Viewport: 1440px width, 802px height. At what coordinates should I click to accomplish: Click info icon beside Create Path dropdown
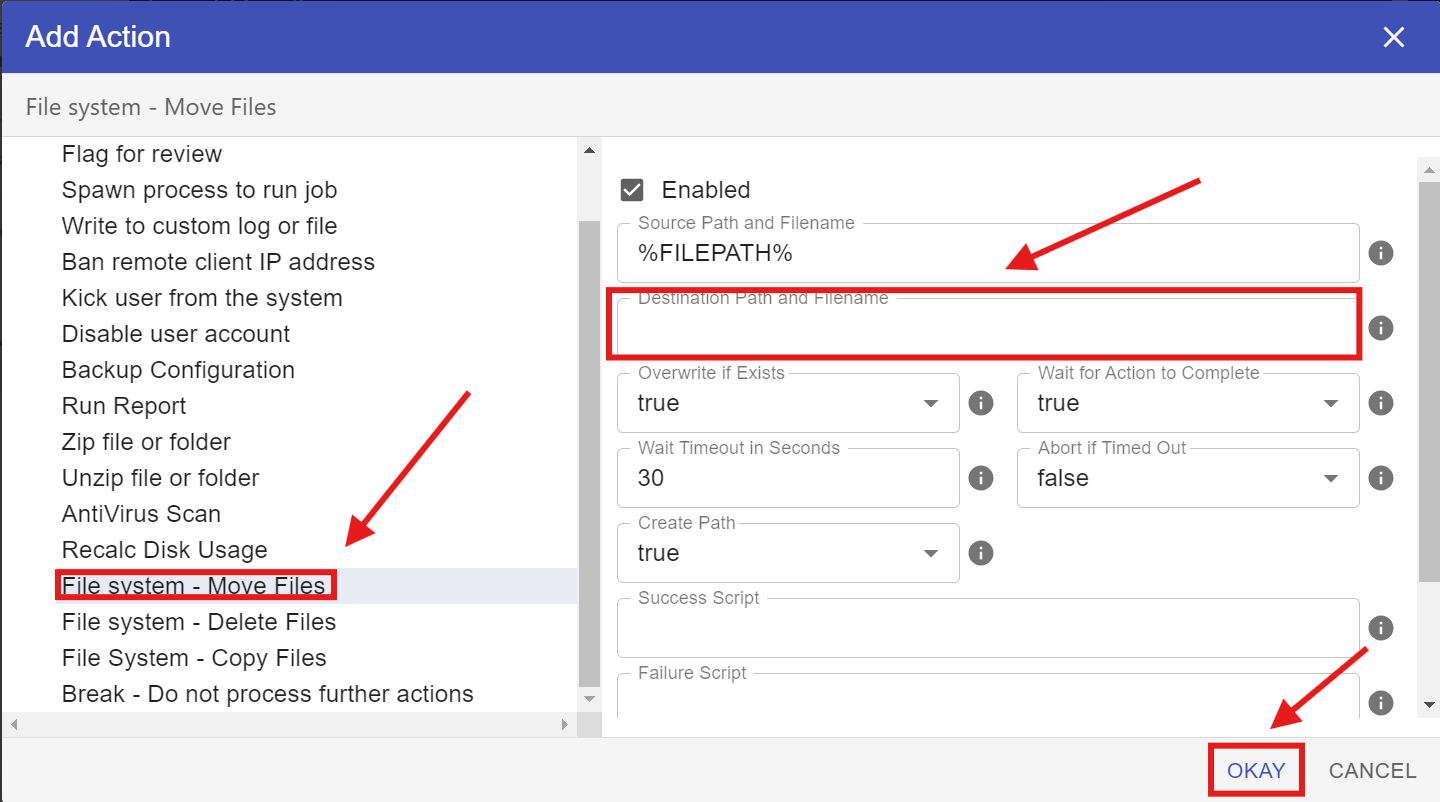[x=981, y=553]
